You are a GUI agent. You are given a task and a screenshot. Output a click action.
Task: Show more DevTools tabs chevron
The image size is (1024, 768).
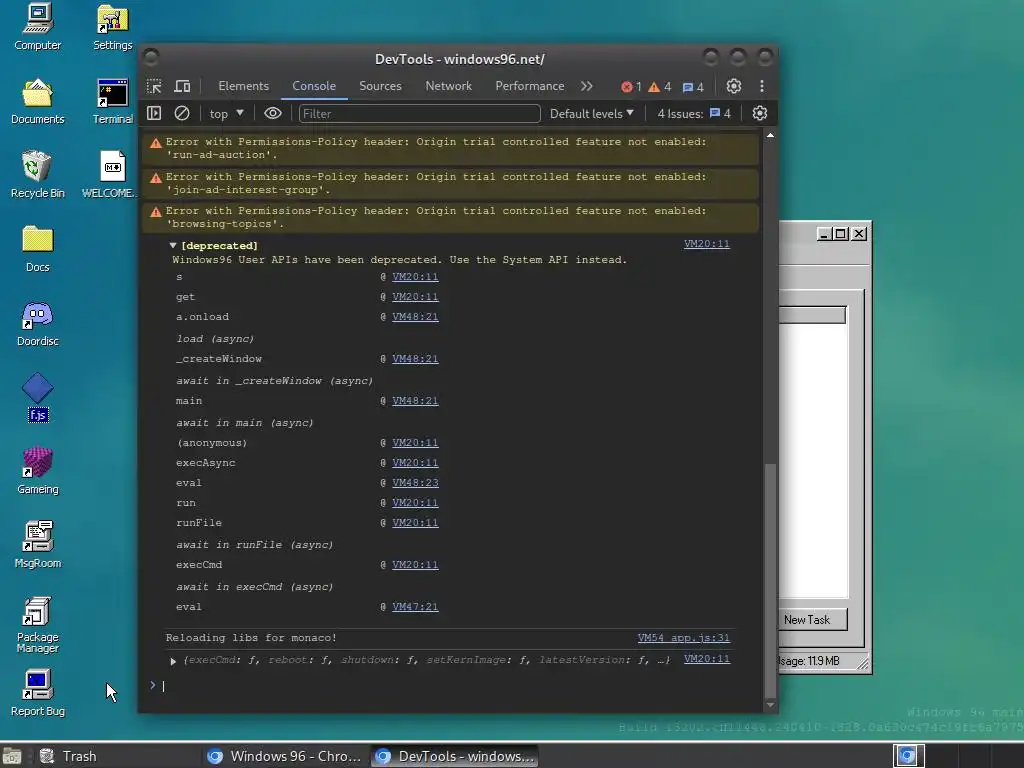[x=586, y=86]
